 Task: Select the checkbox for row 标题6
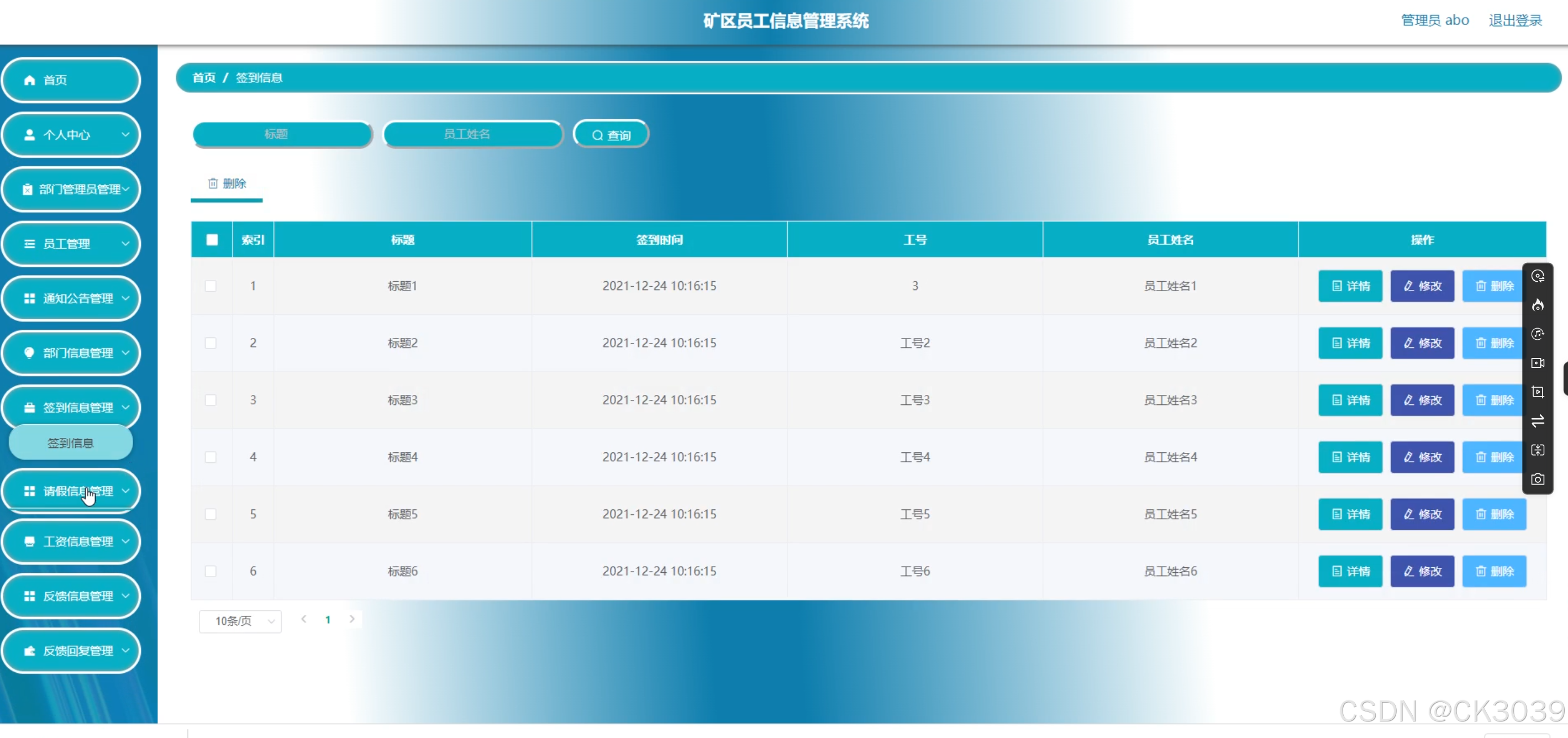(x=211, y=571)
